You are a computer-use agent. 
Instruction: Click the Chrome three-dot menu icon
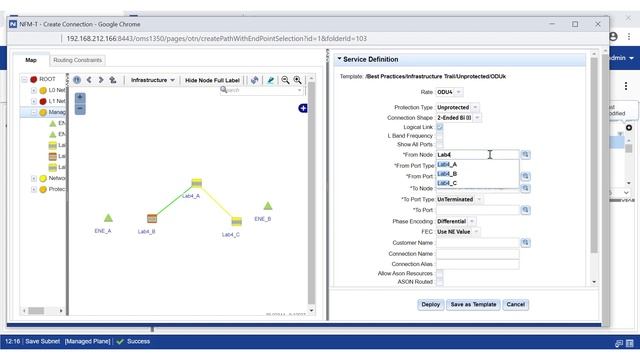629,37
